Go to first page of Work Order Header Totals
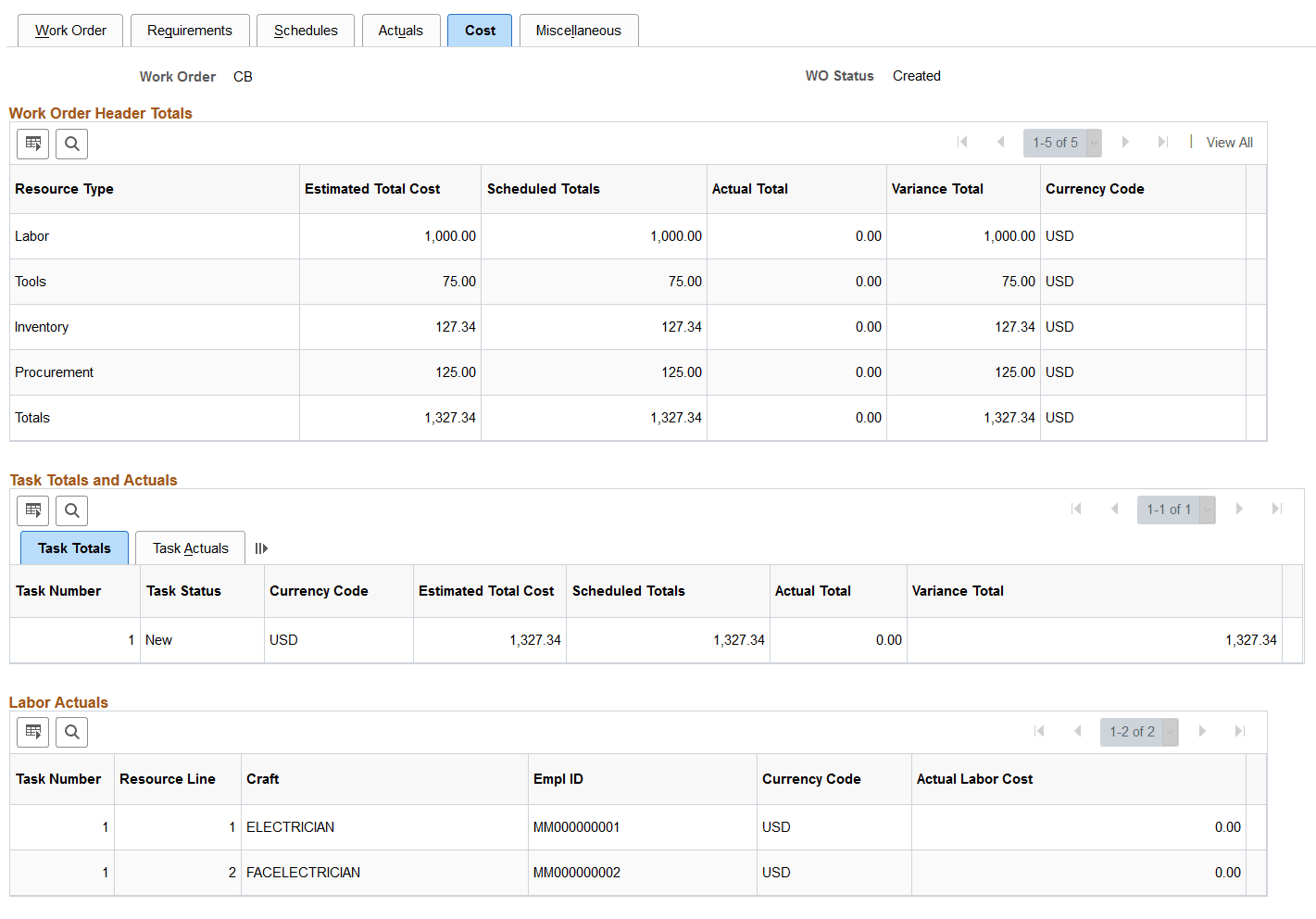 962,142
